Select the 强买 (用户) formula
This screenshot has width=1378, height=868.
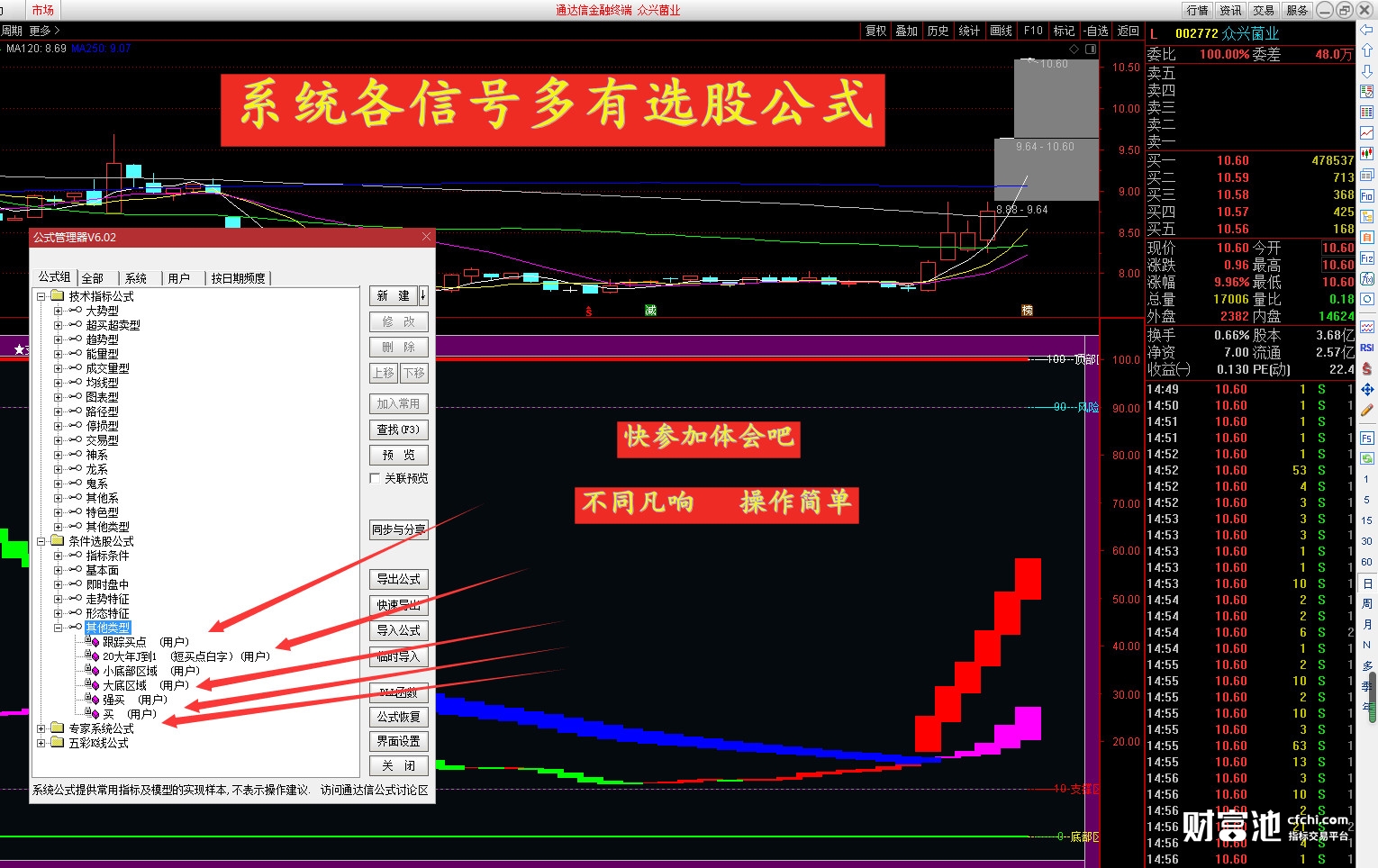pyautogui.click(x=134, y=700)
